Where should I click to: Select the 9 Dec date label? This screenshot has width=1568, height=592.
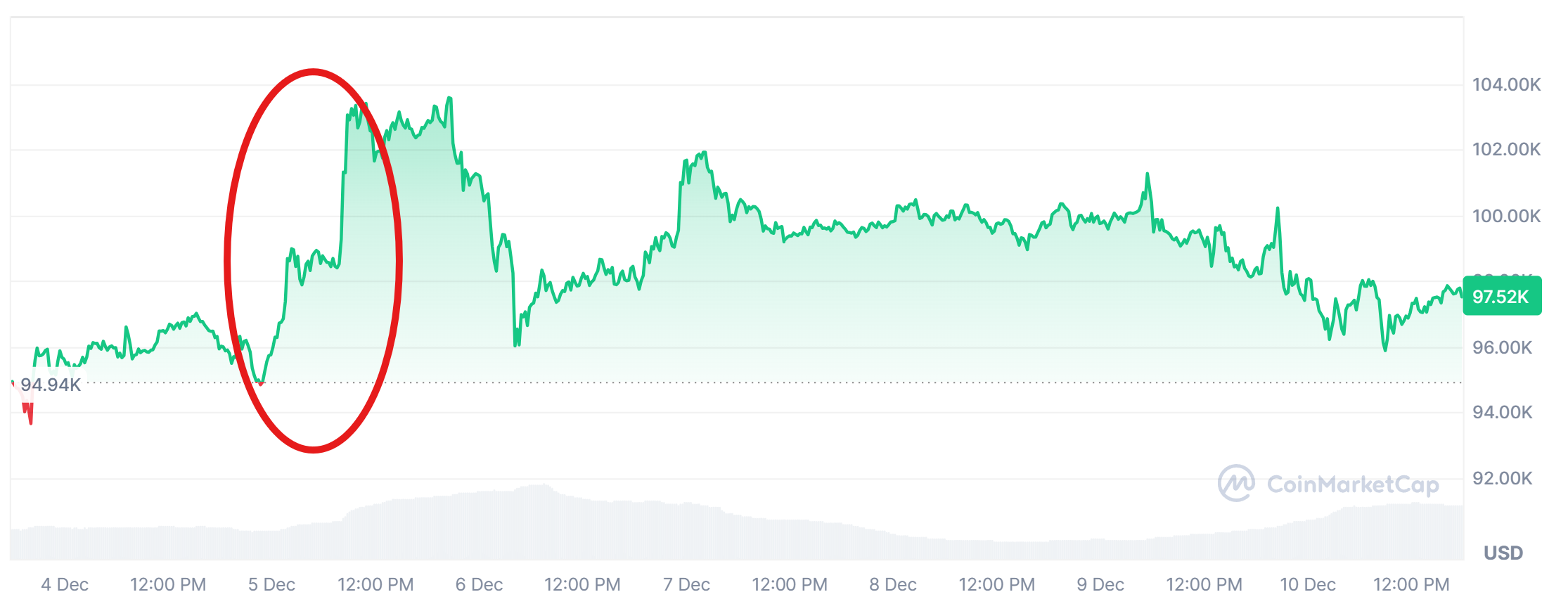1100,584
